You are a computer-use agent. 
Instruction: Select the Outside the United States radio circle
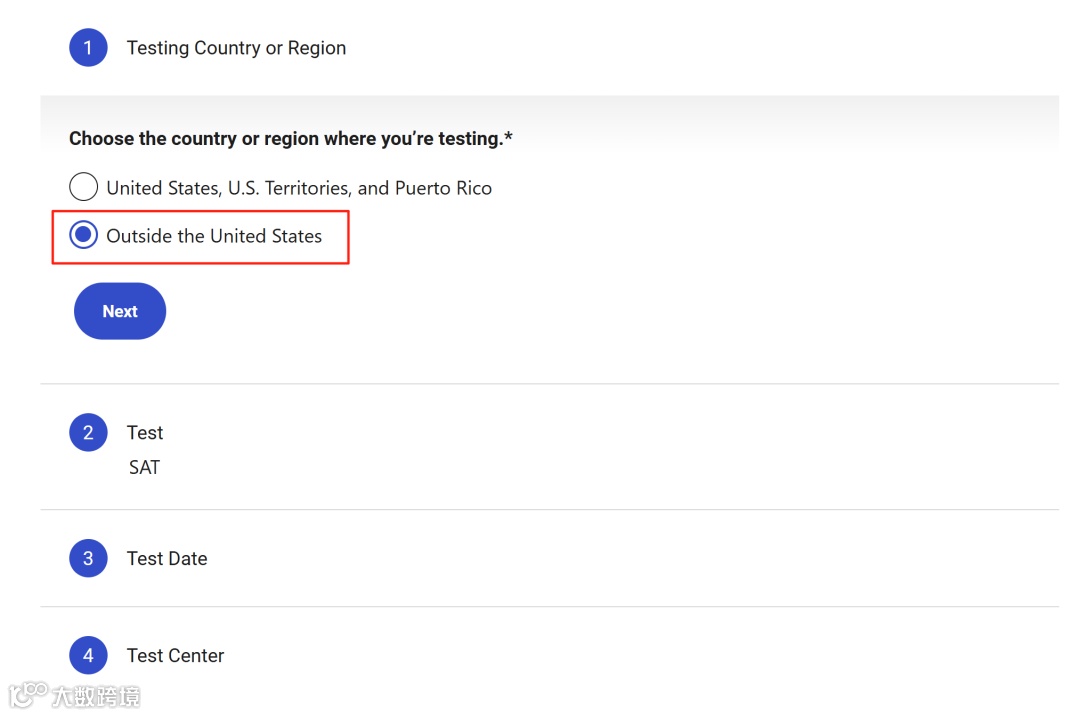(x=83, y=235)
